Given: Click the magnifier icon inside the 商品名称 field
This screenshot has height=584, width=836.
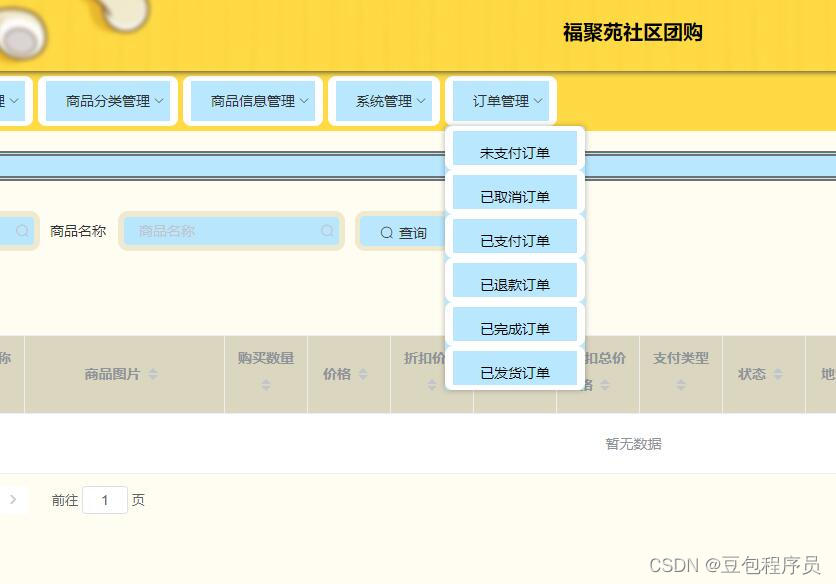Looking at the screenshot, I should pos(328,231).
